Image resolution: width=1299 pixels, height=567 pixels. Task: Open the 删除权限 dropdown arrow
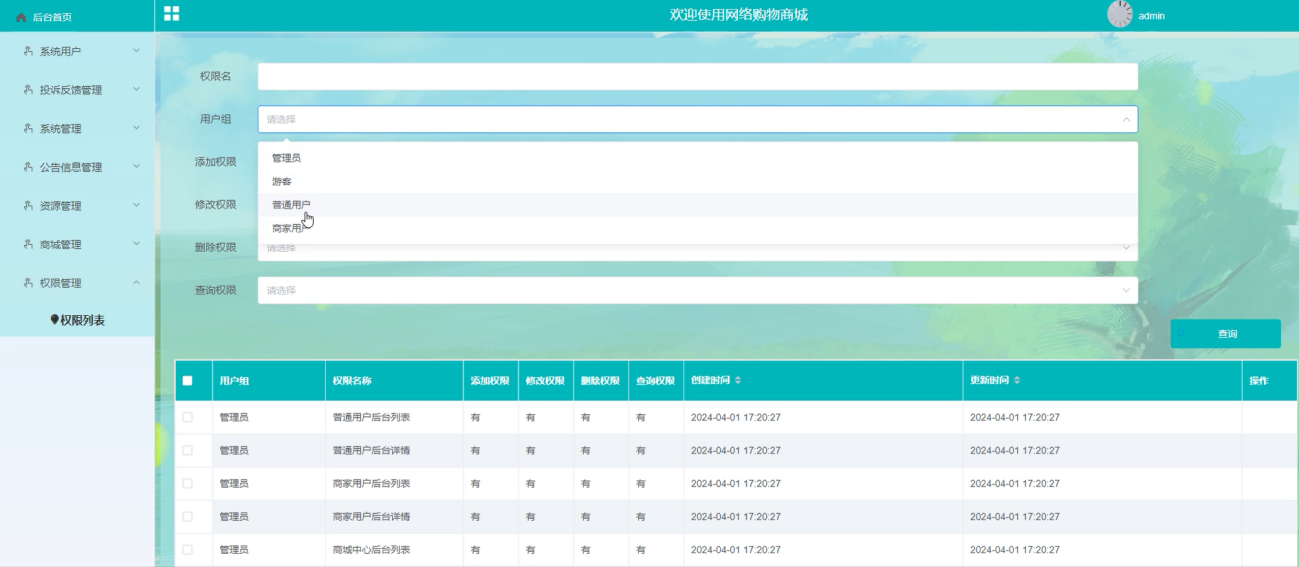1126,248
